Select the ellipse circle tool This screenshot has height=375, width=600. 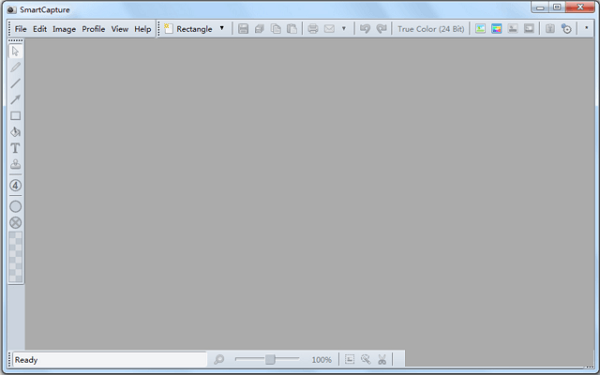[x=15, y=207]
